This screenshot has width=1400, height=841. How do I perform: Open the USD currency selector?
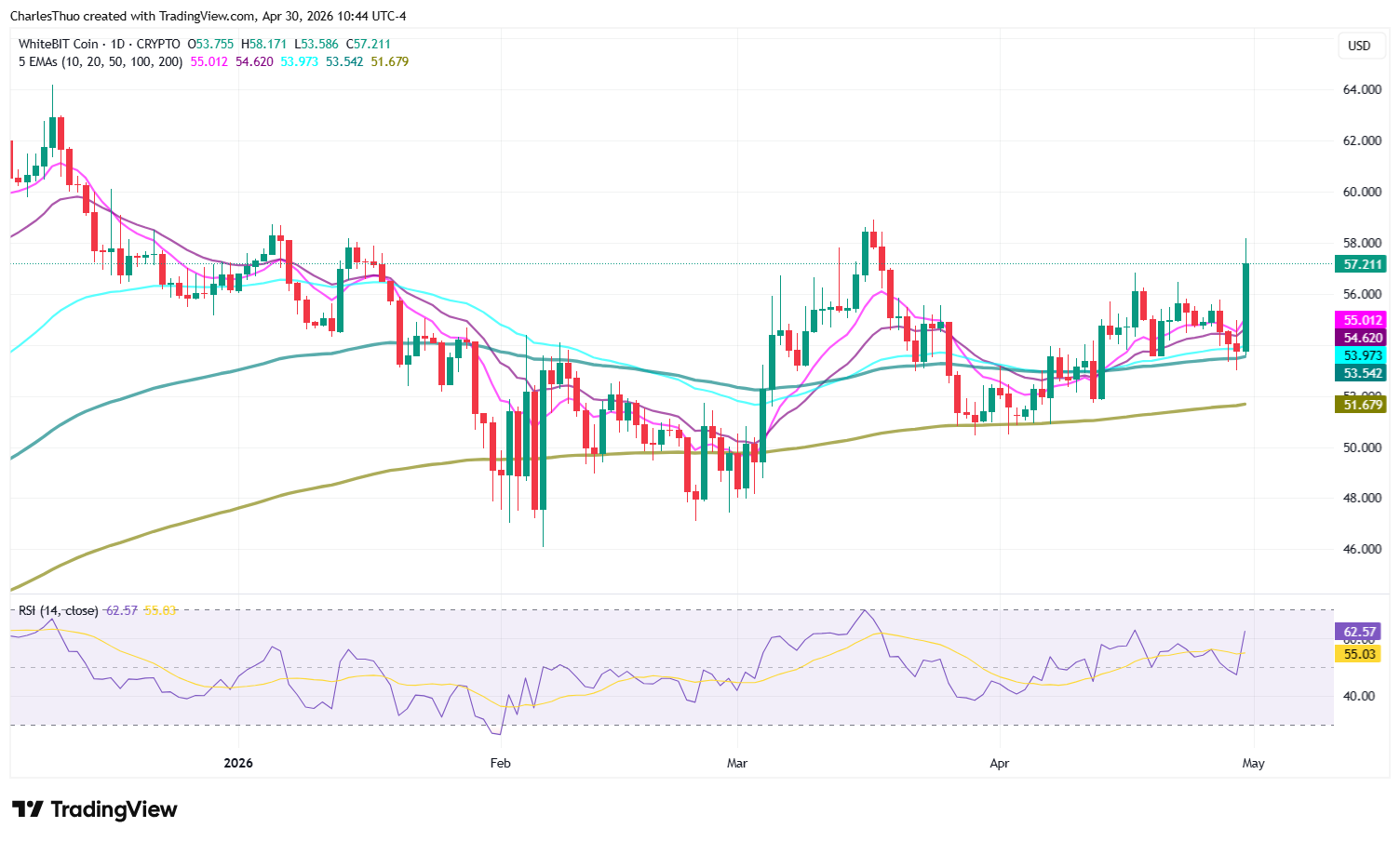[x=1359, y=46]
